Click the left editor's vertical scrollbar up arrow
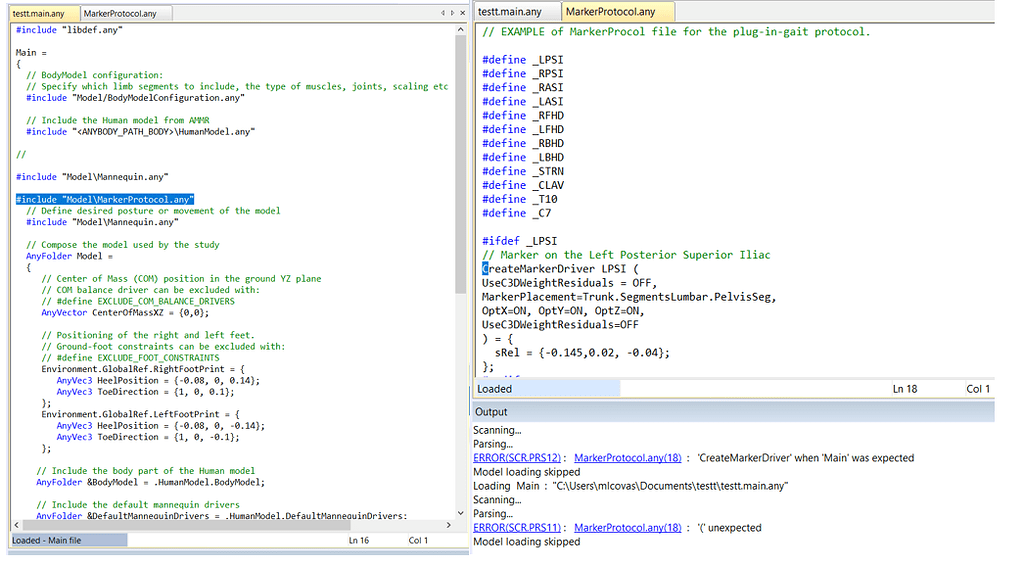The height and width of the screenshot is (566, 1024). (x=461, y=29)
